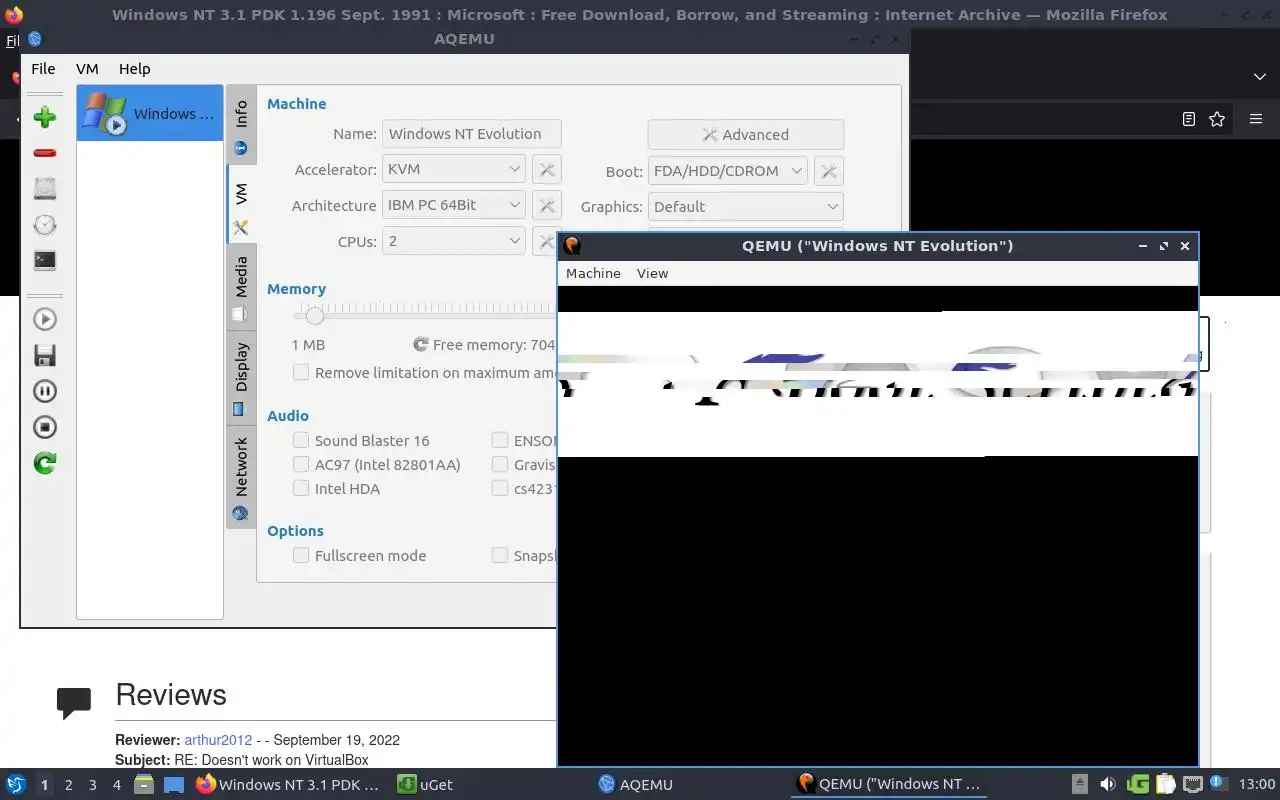1280x800 pixels.
Task: Switch to the Info vertical tab
Action: [241, 126]
